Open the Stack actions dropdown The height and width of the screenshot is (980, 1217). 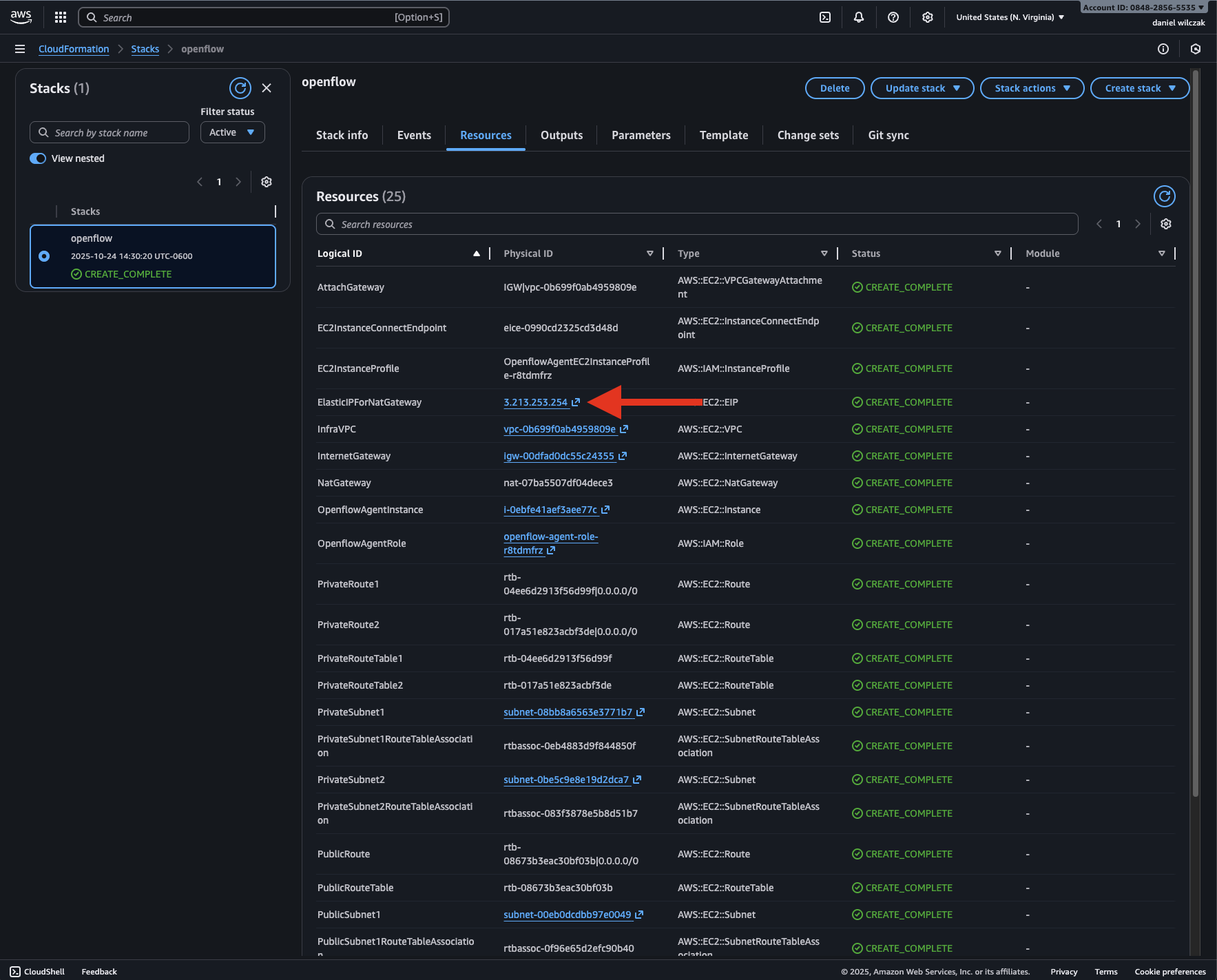pyautogui.click(x=1032, y=88)
